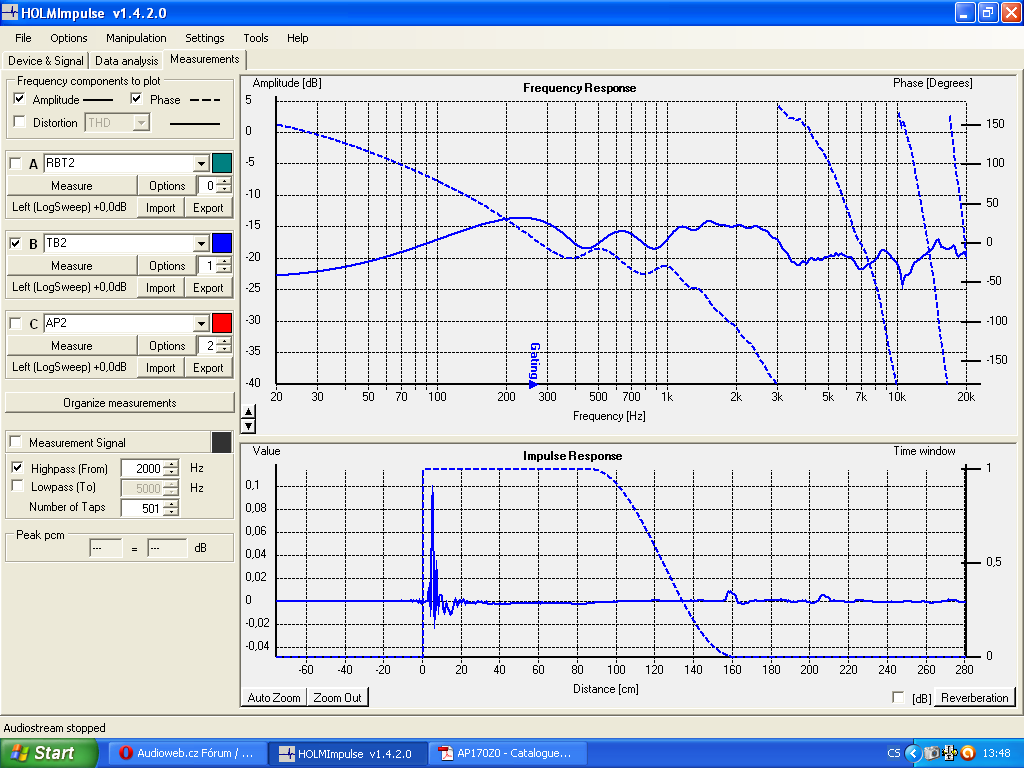Click the down arrow between the graphs

pyautogui.click(x=248, y=426)
